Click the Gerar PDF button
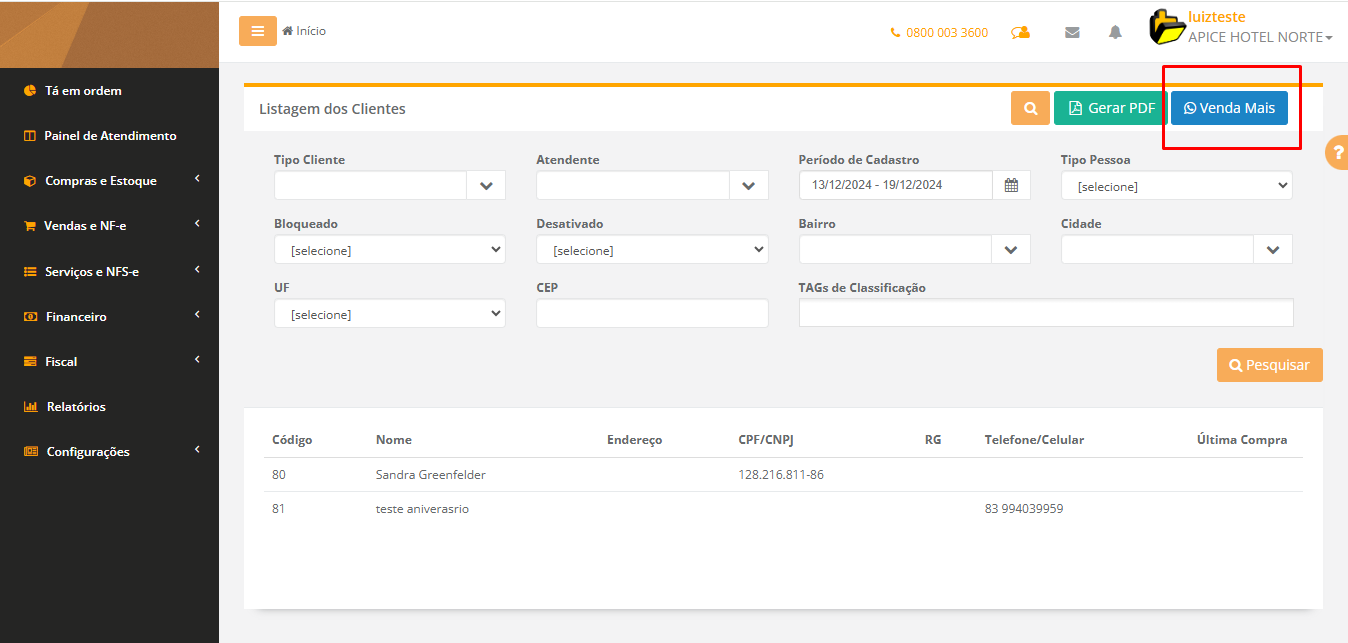This screenshot has height=643, width=1348. click(x=1110, y=108)
